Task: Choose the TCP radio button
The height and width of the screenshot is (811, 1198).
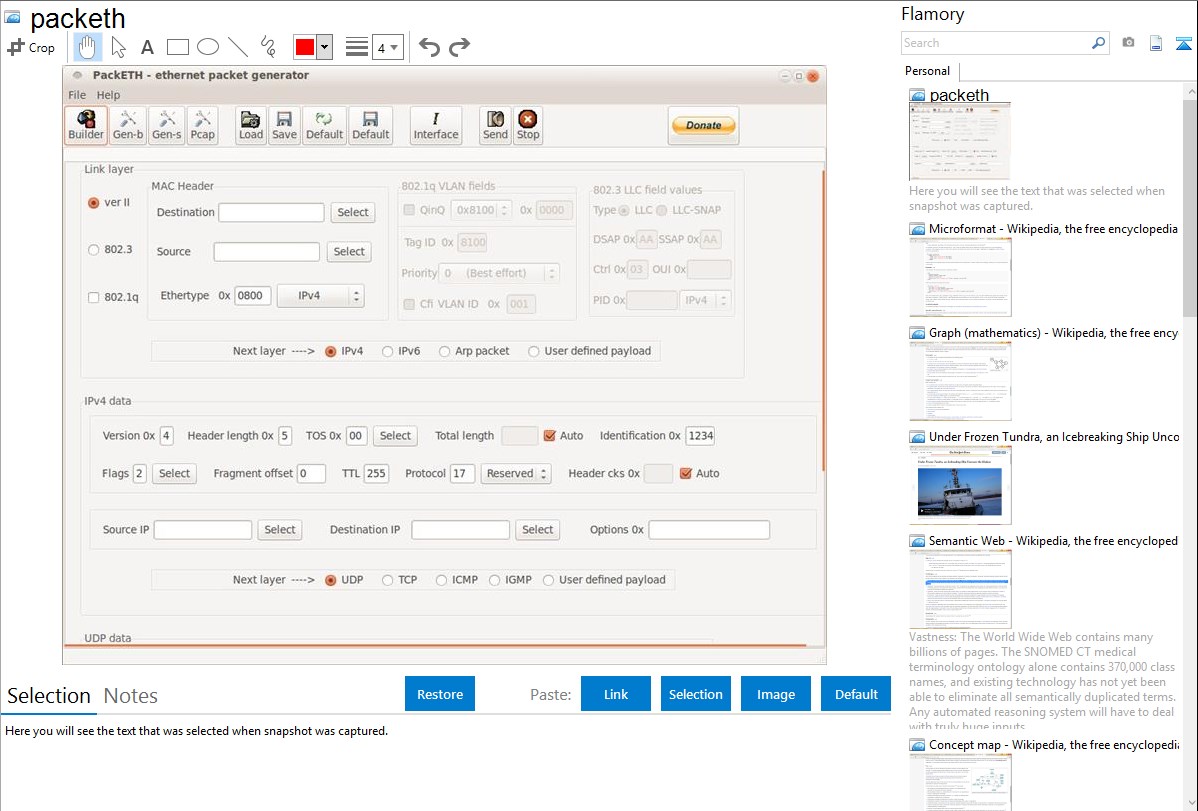Action: coord(388,580)
